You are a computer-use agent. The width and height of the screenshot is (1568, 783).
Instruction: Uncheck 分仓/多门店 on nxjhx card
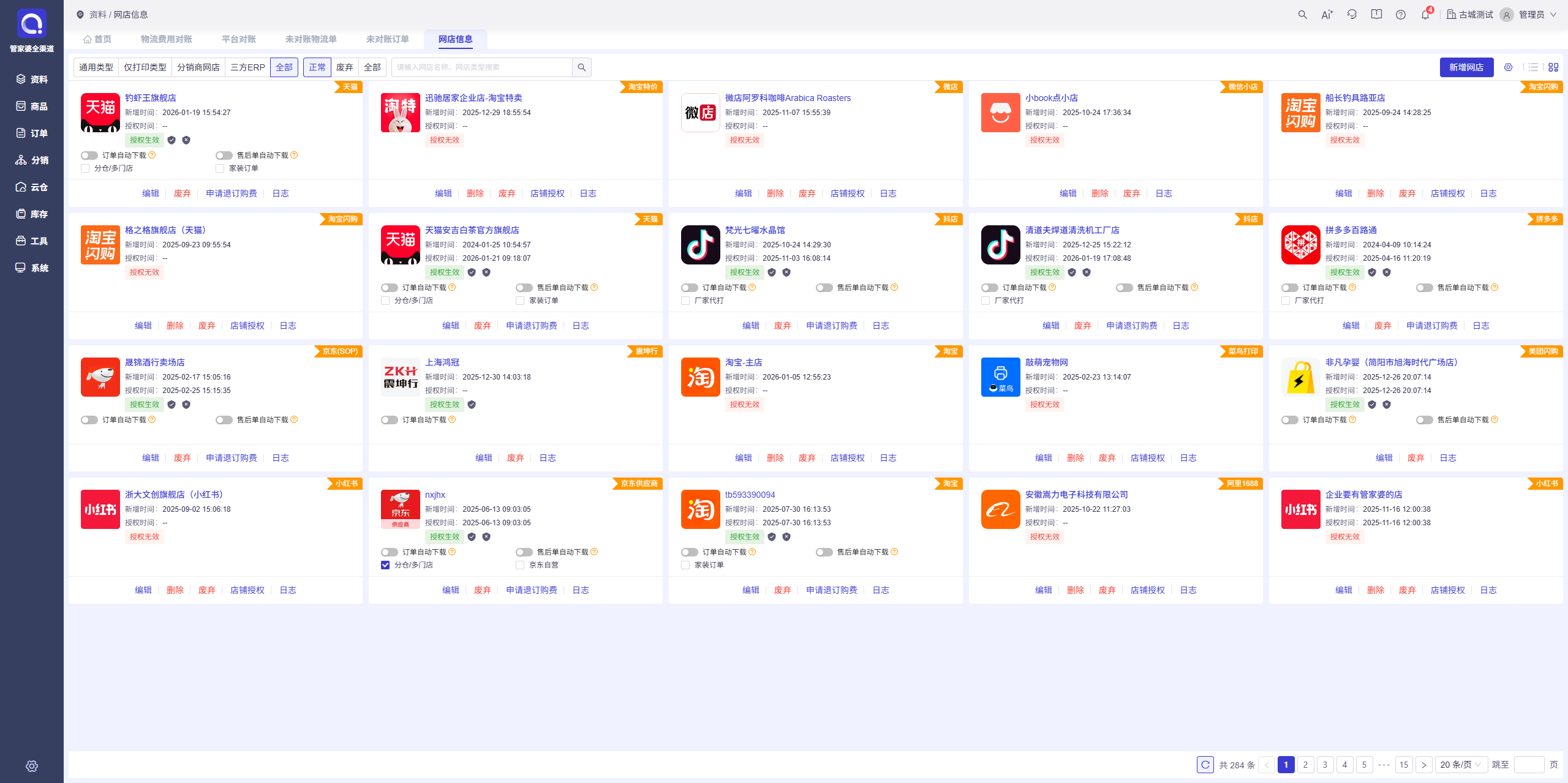pyautogui.click(x=385, y=565)
